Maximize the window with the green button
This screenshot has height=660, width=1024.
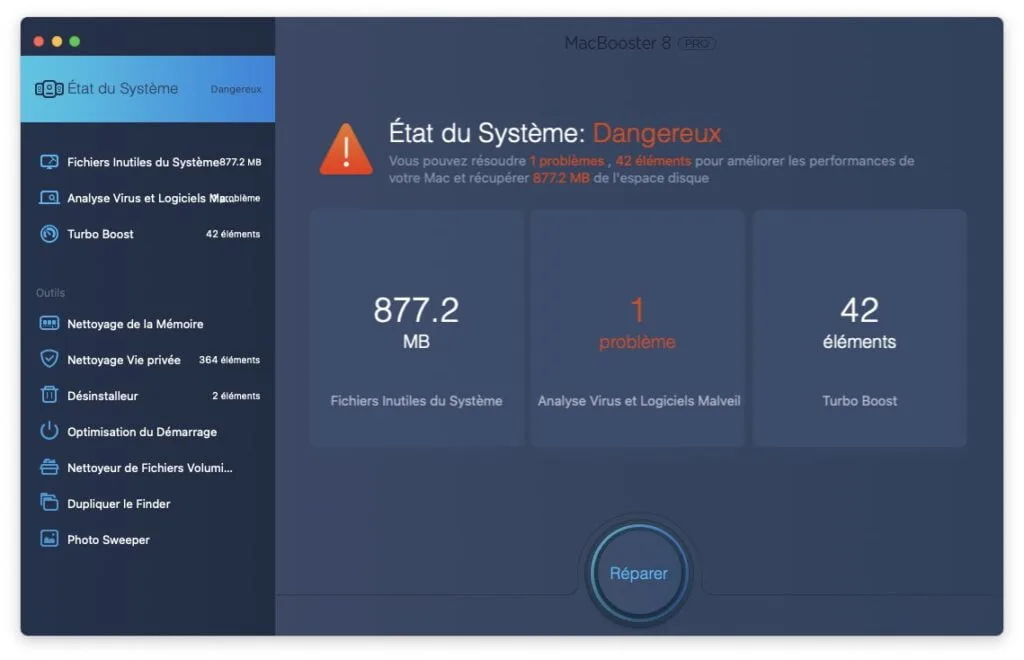point(74,41)
